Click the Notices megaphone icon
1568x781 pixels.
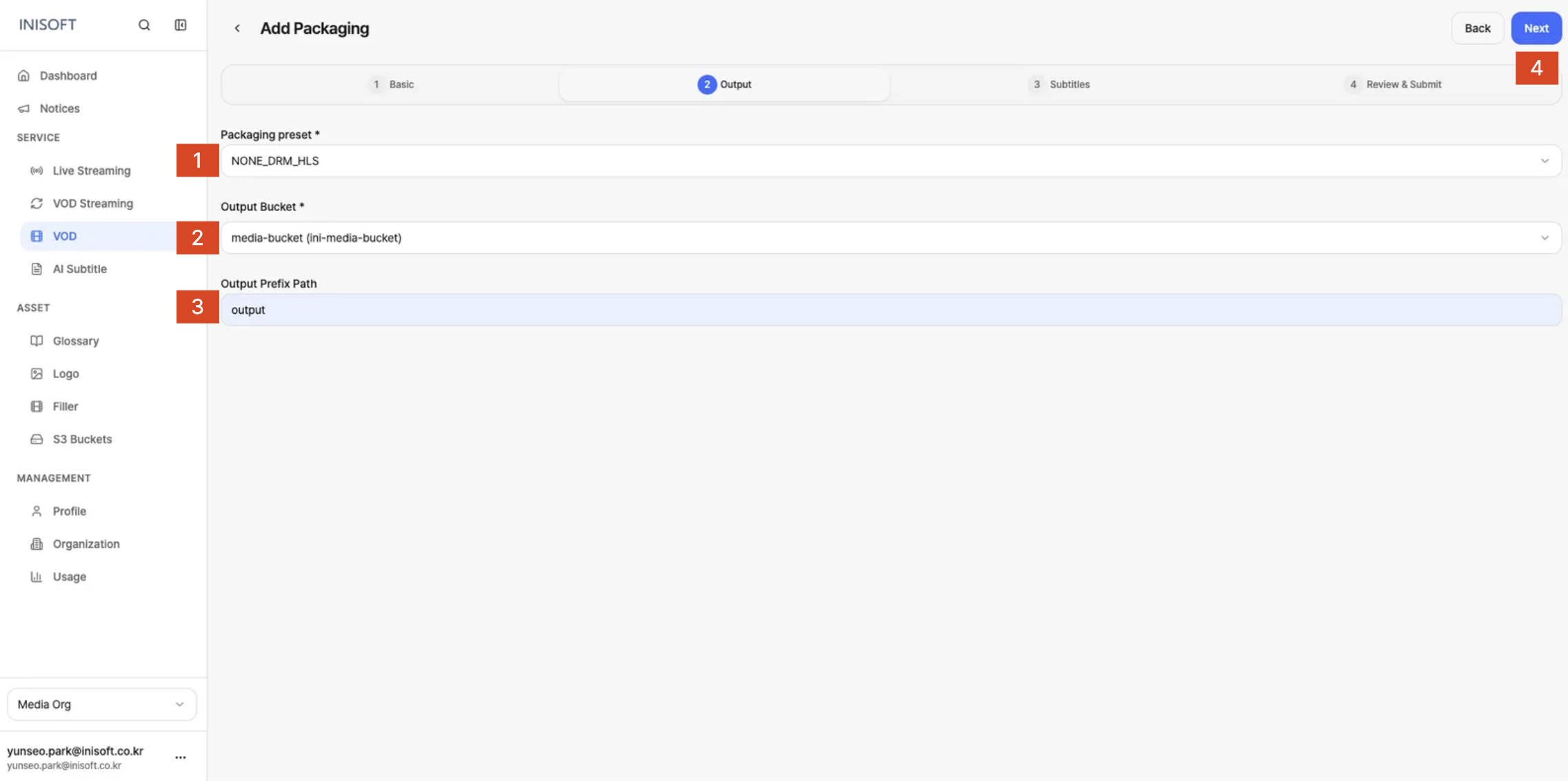click(x=23, y=108)
